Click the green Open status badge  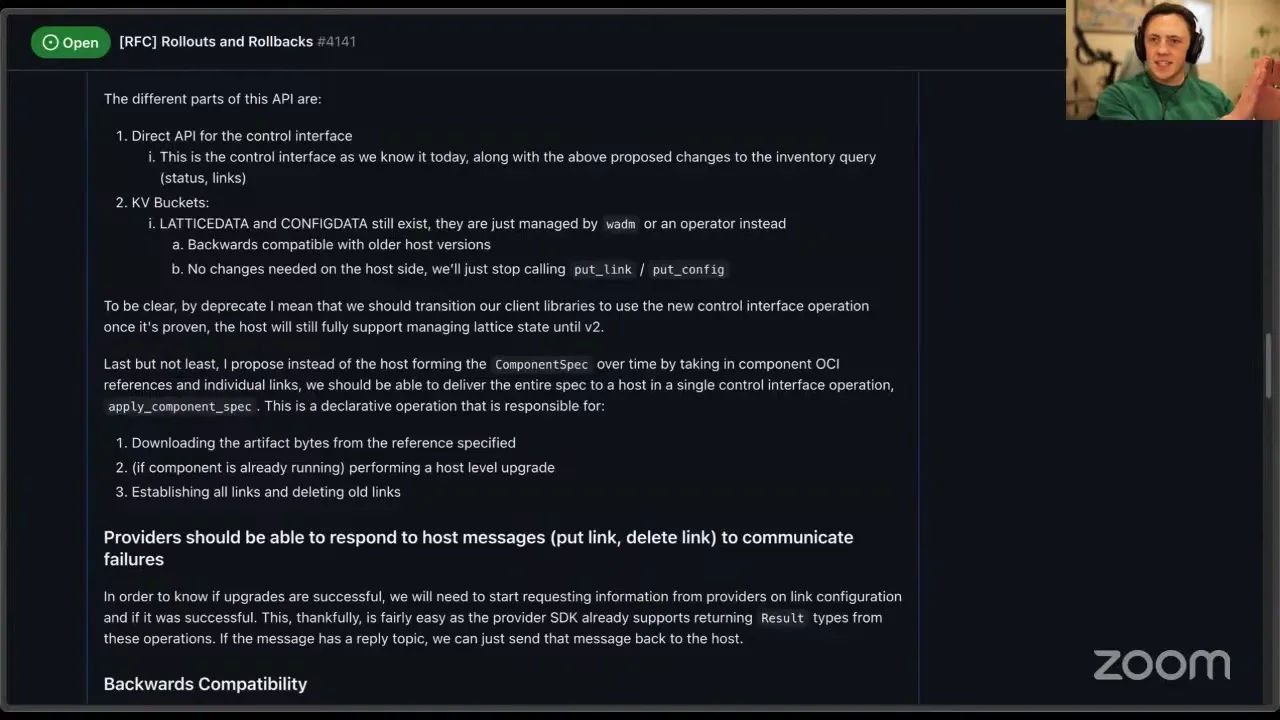pos(70,42)
